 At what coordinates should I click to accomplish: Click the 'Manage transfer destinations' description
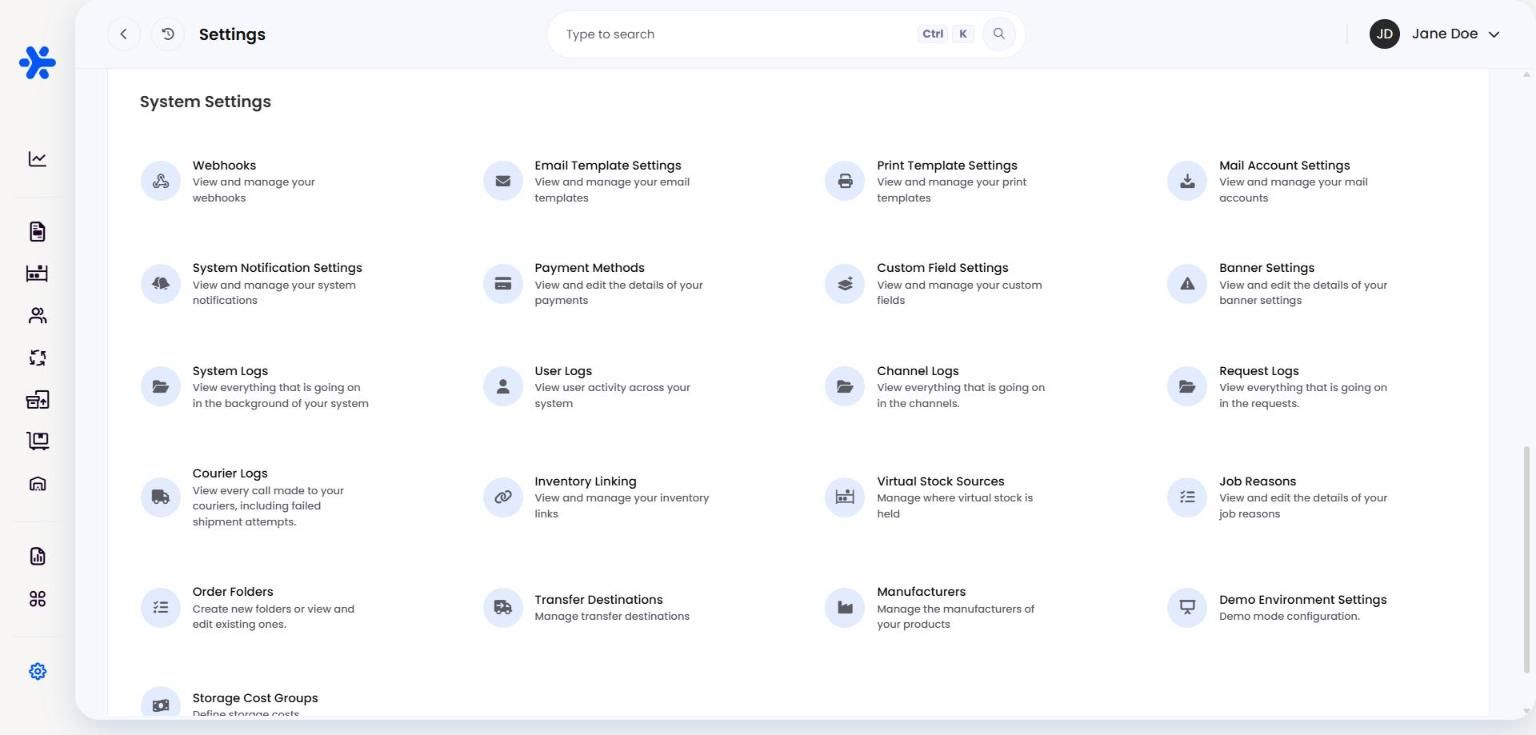coord(612,616)
